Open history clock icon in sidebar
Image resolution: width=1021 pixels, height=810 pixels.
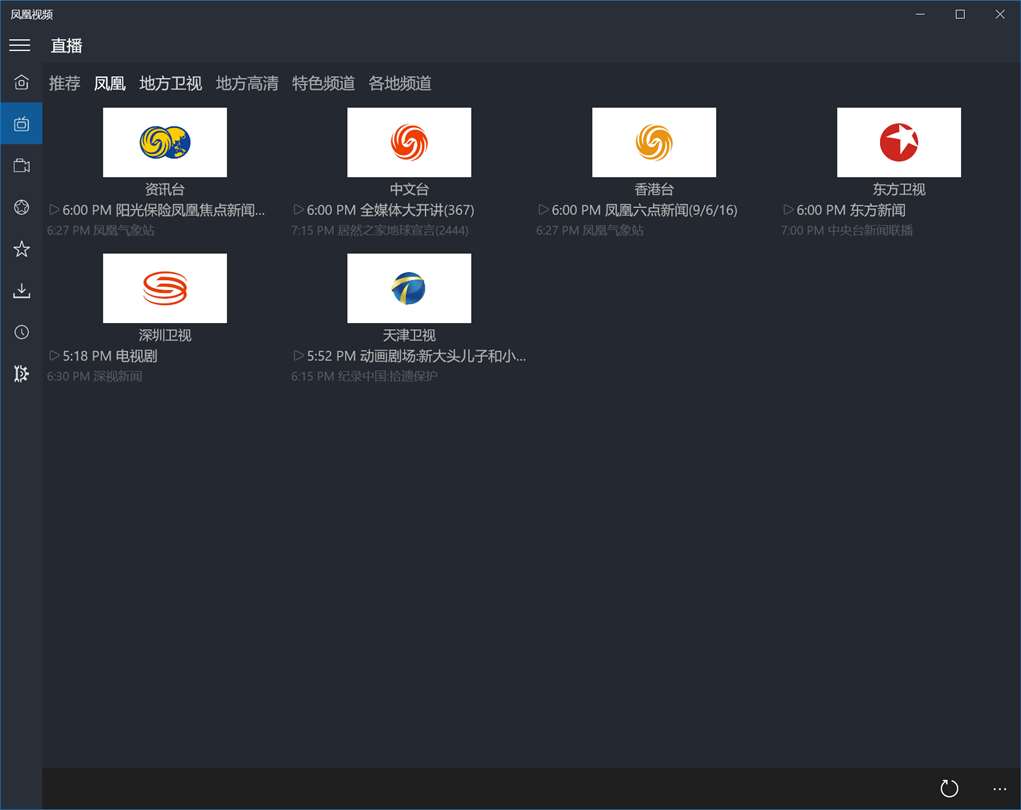pyautogui.click(x=21, y=332)
